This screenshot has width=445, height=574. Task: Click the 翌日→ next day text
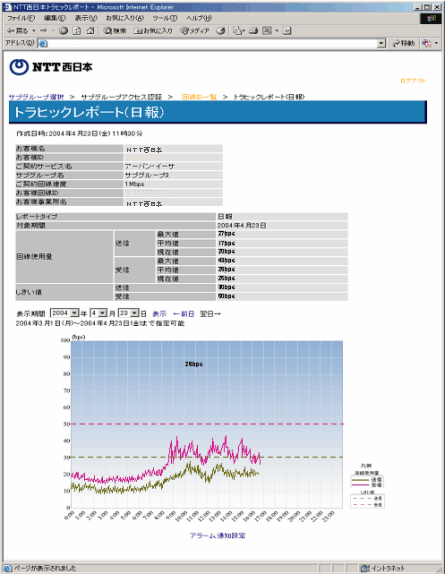(210, 314)
